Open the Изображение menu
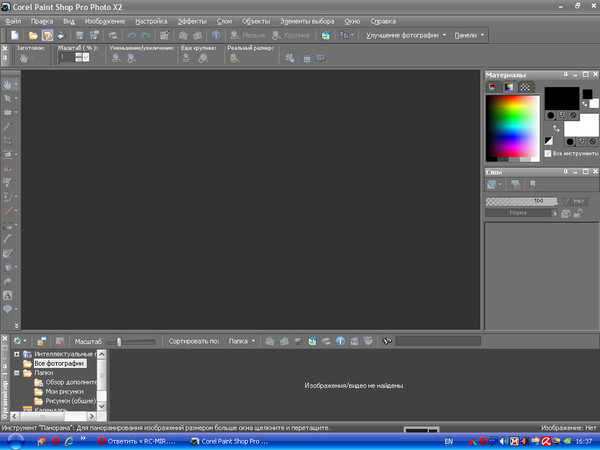Image resolution: width=600 pixels, height=450 pixels. point(105,21)
